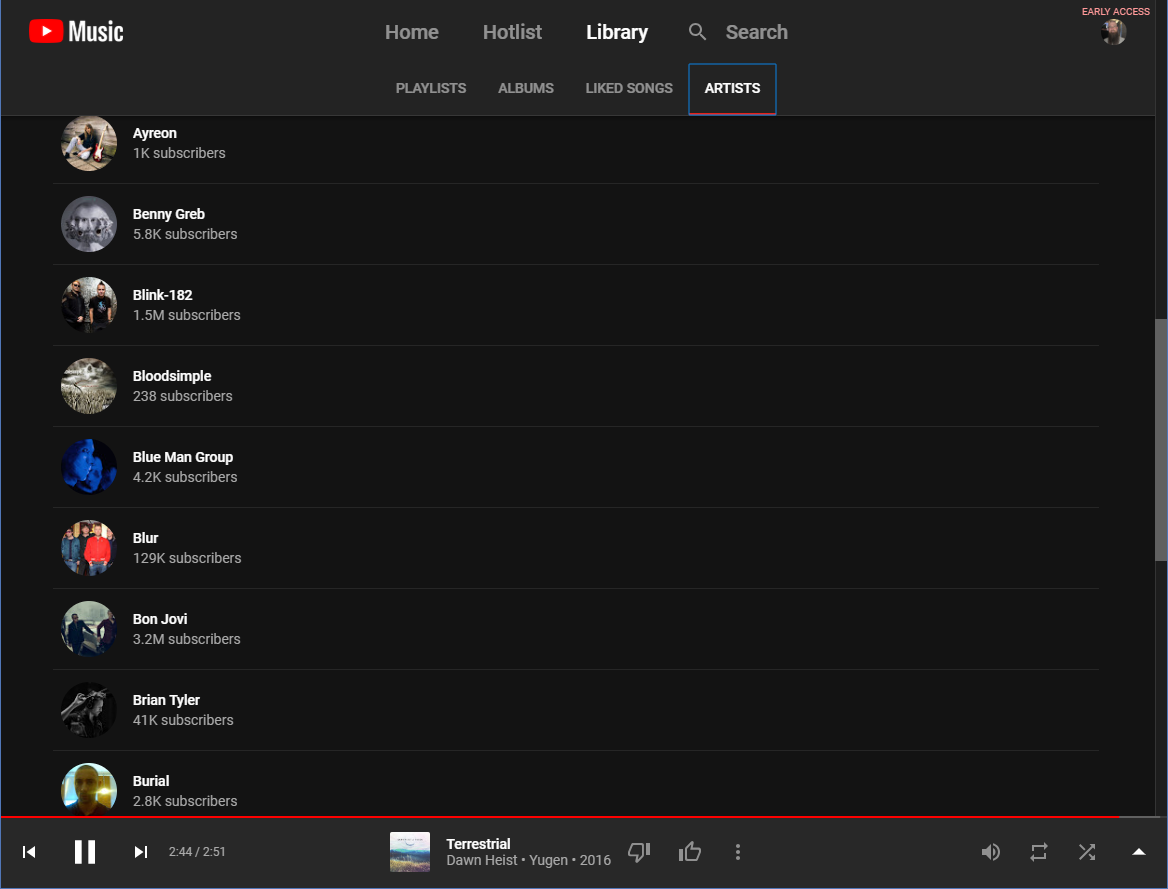The height and width of the screenshot is (889, 1168).
Task: Open the Blur artist avatar
Action: click(89, 548)
